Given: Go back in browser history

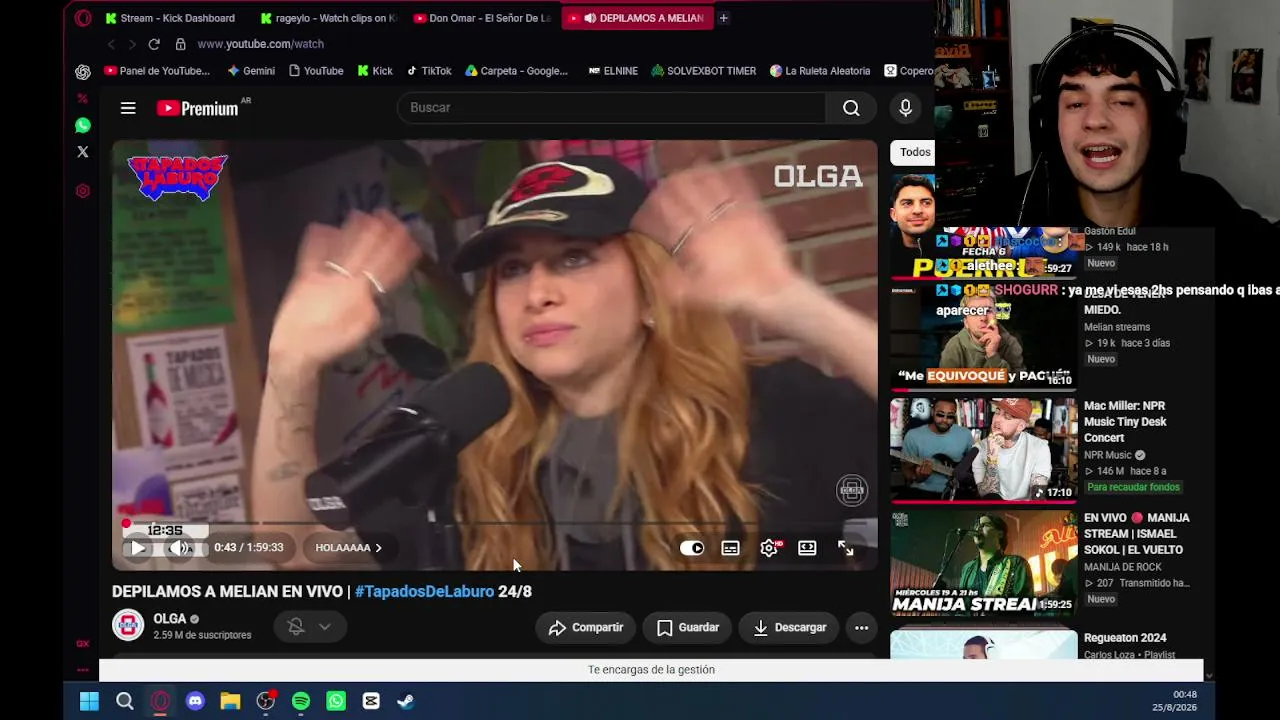Looking at the screenshot, I should tap(111, 44).
